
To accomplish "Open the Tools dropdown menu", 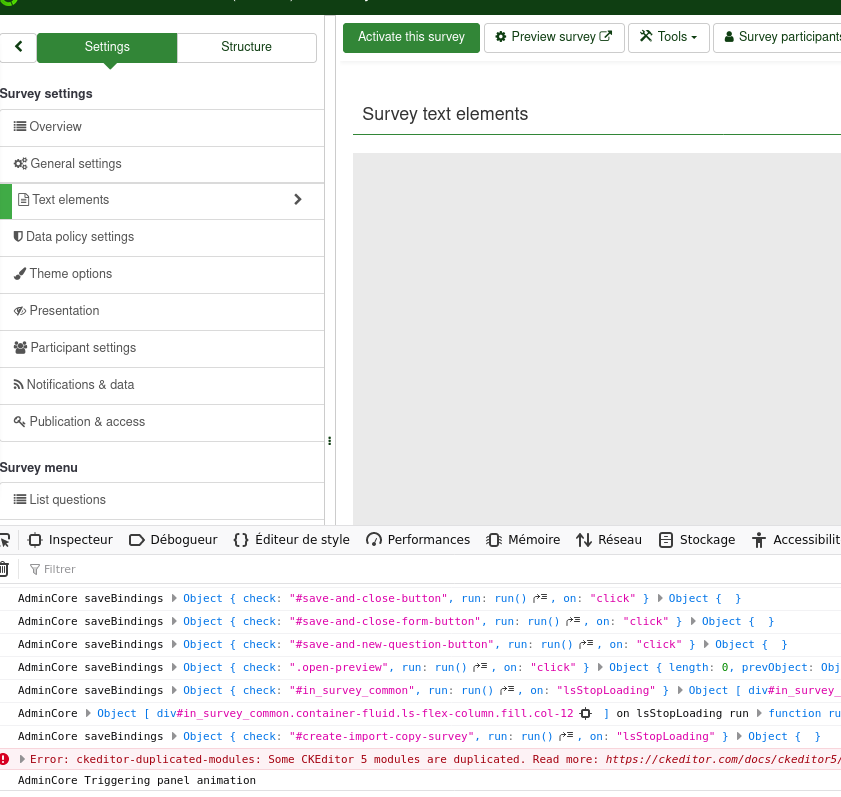I will click(x=669, y=37).
